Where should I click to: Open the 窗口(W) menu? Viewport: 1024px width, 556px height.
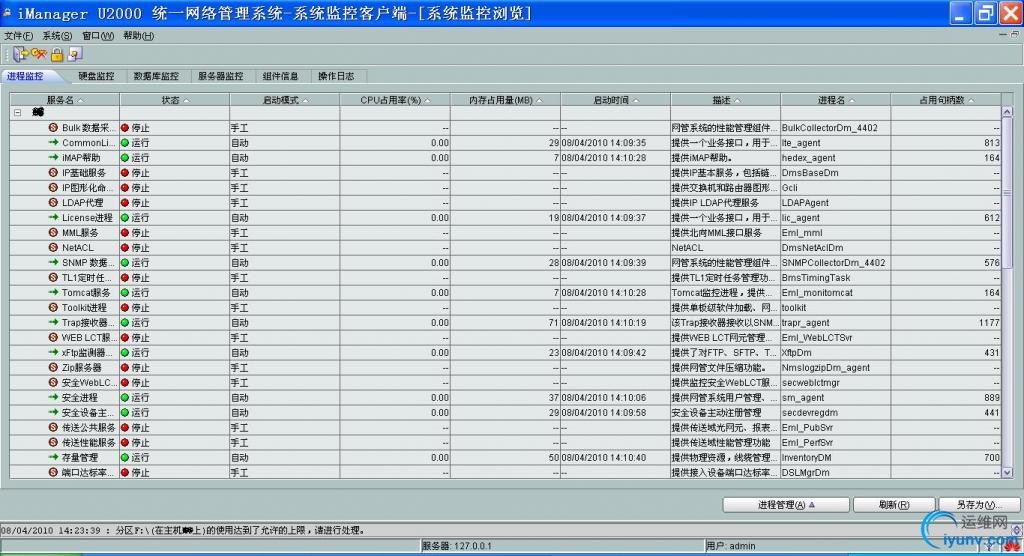point(97,36)
